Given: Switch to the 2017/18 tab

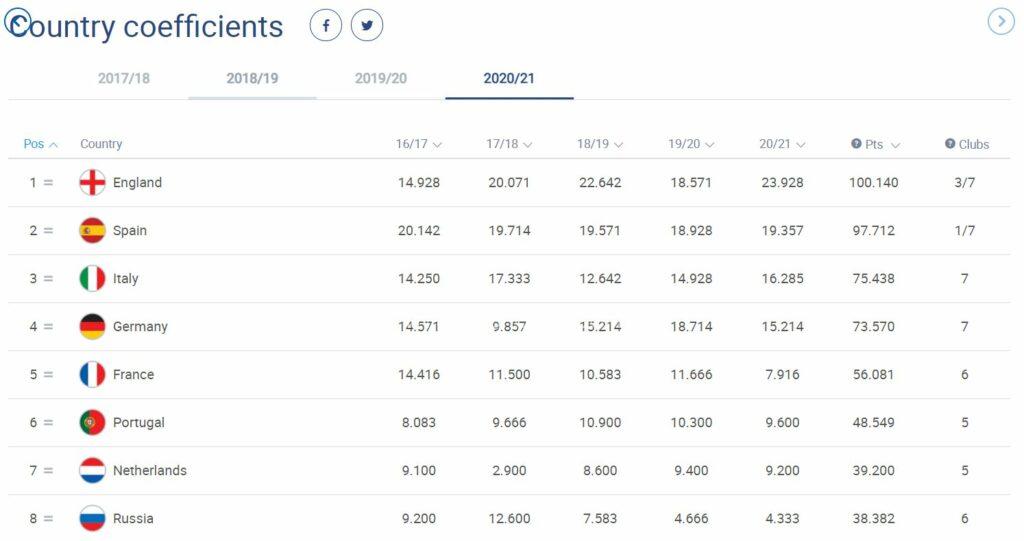Looking at the screenshot, I should click(x=124, y=78).
